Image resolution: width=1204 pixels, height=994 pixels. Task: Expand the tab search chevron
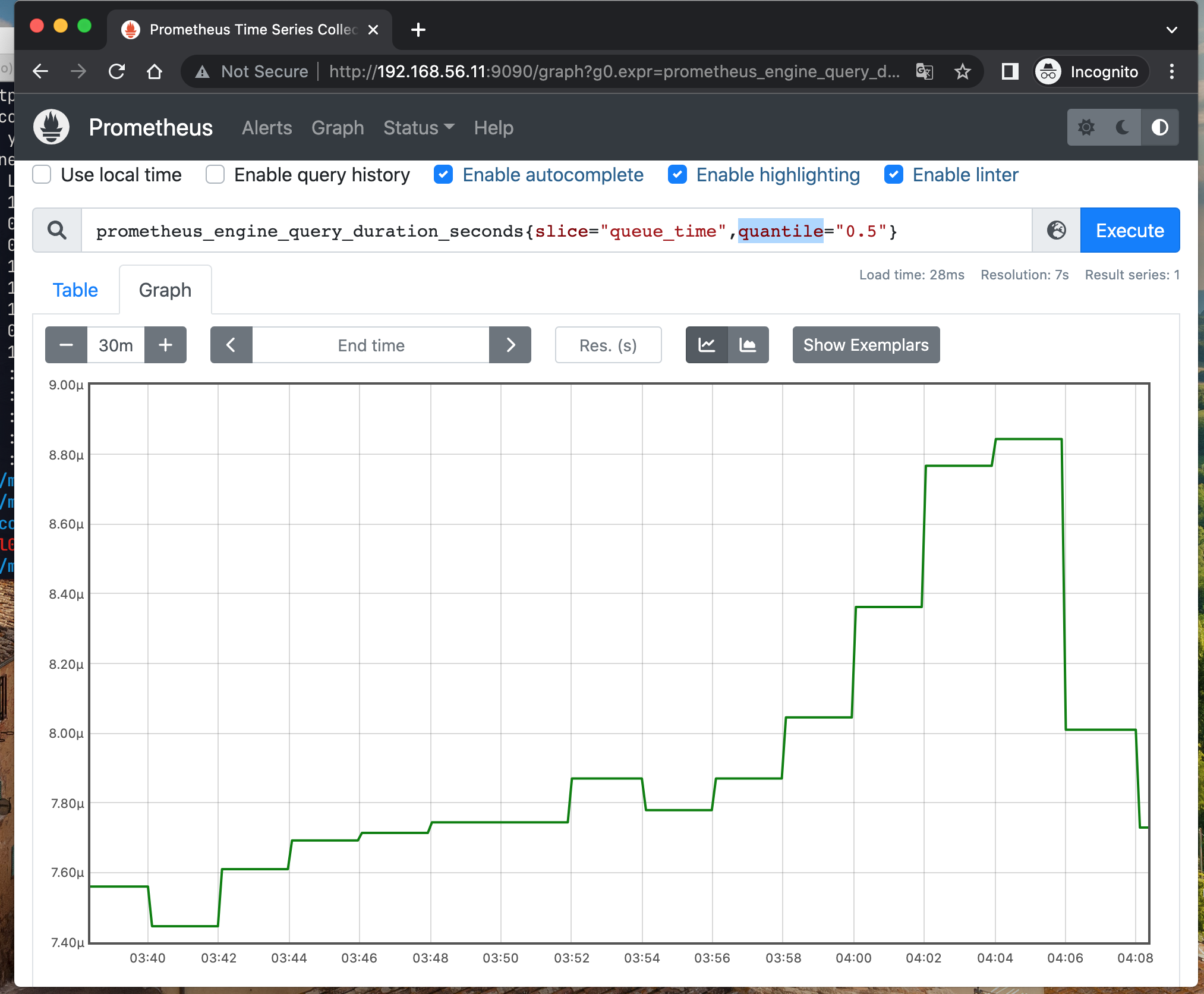point(1171,30)
